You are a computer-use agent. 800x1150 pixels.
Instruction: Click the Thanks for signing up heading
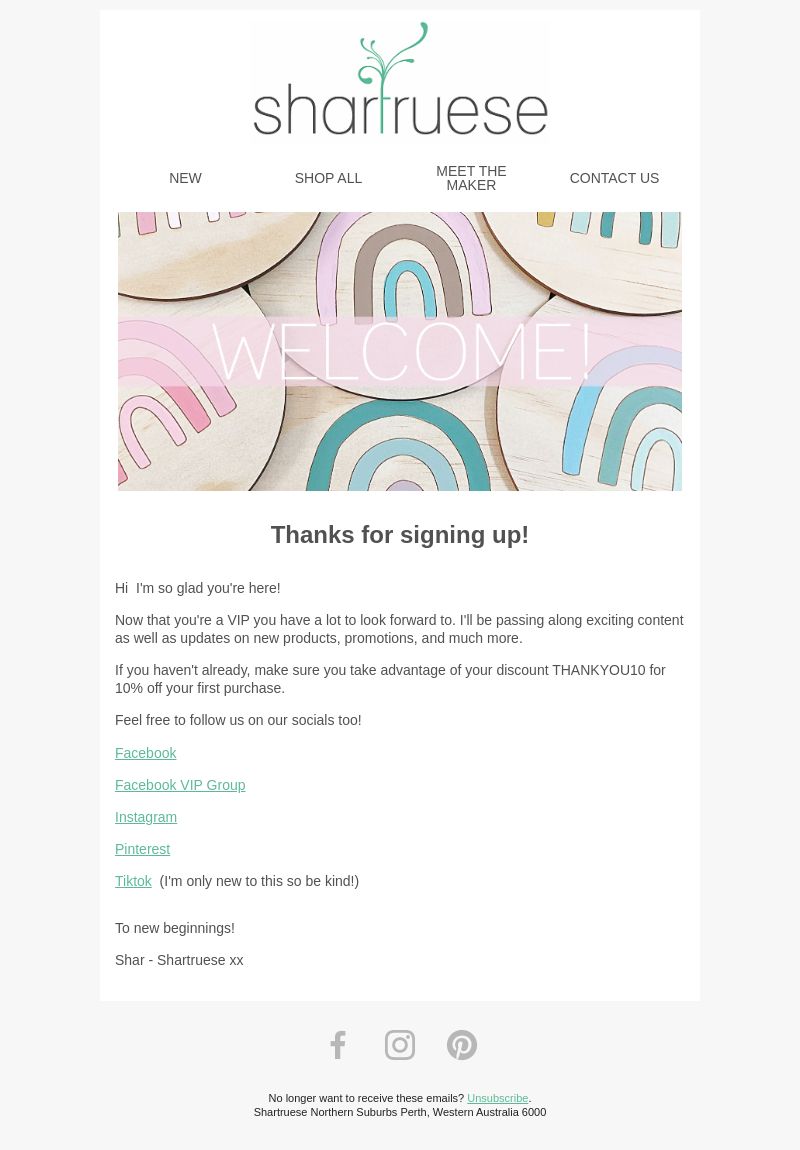400,535
